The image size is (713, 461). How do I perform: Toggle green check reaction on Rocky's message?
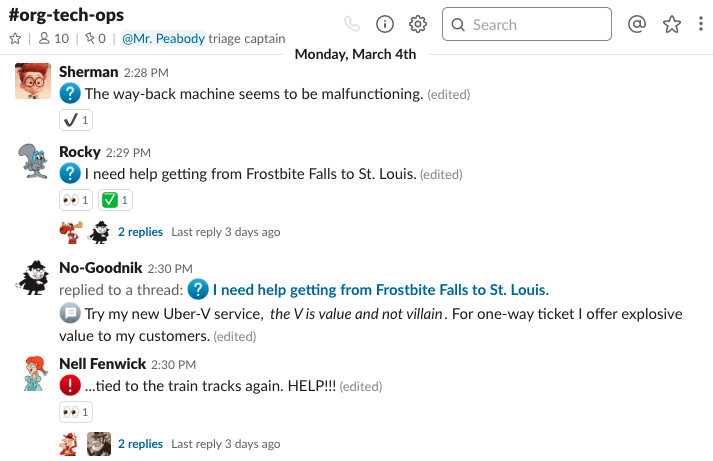pos(116,200)
